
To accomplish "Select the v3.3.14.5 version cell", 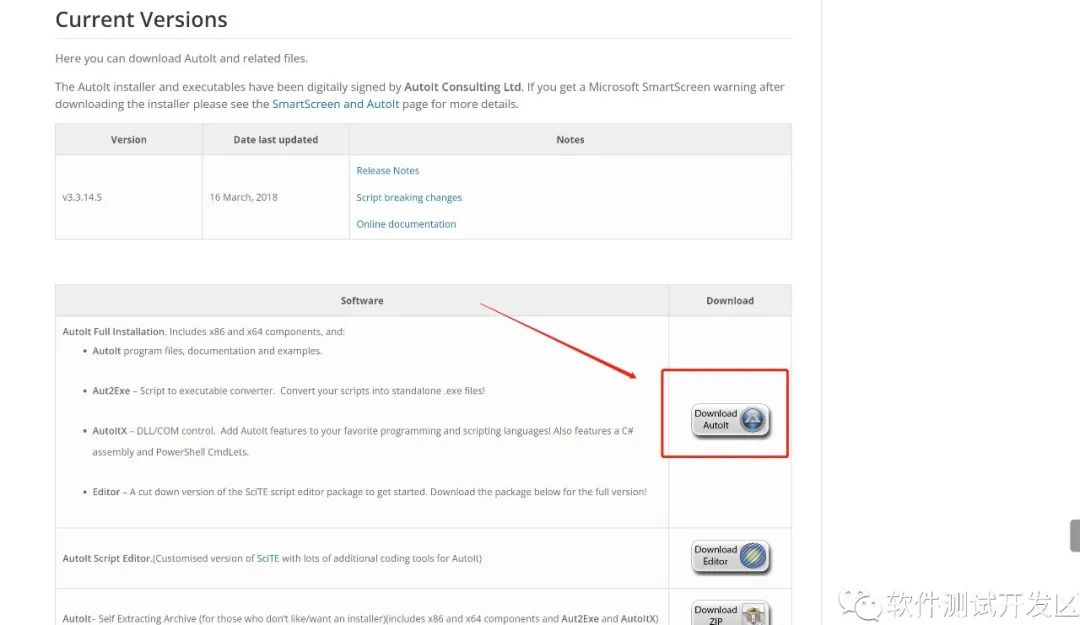I will pos(129,197).
